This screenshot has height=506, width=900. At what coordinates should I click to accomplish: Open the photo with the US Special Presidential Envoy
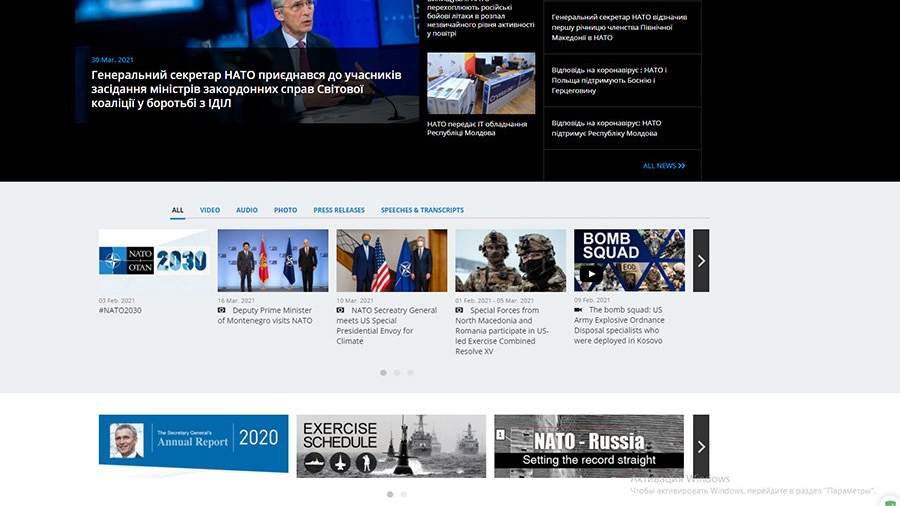pyautogui.click(x=391, y=260)
